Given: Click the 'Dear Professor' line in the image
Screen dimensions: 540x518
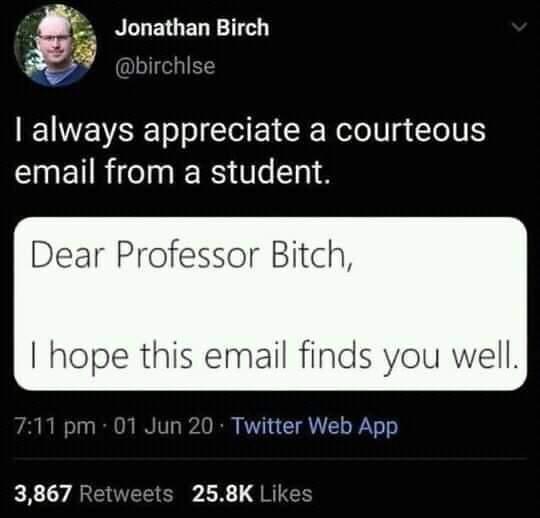Looking at the screenshot, I should [x=192, y=255].
